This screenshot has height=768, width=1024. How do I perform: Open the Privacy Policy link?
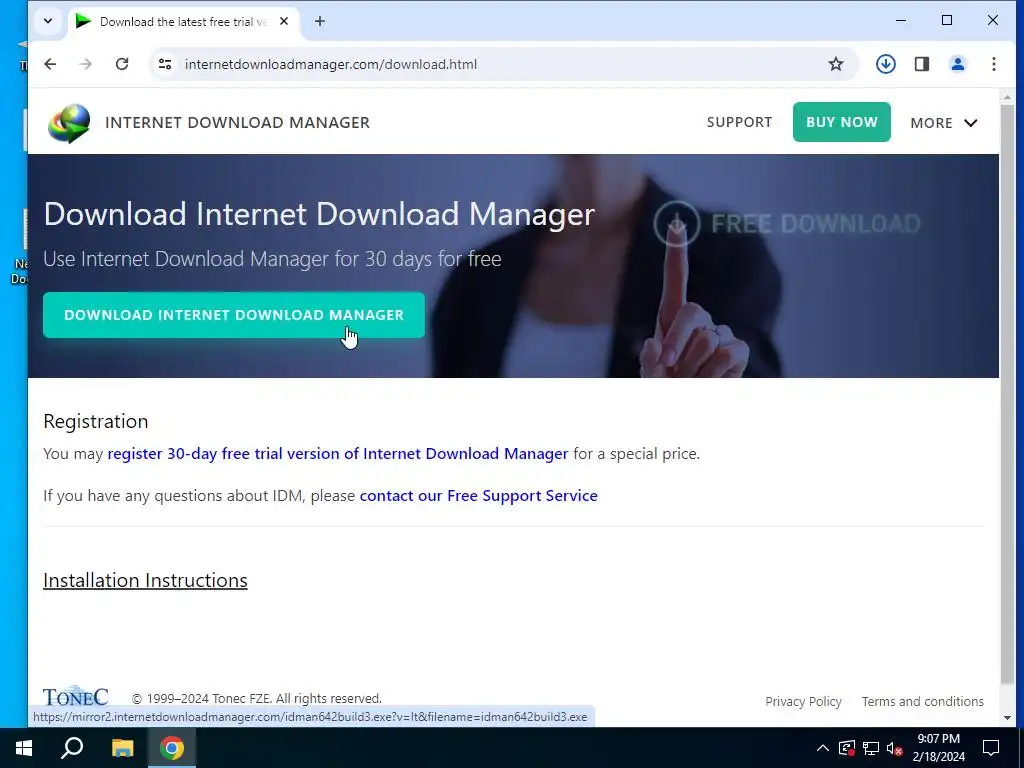(803, 701)
